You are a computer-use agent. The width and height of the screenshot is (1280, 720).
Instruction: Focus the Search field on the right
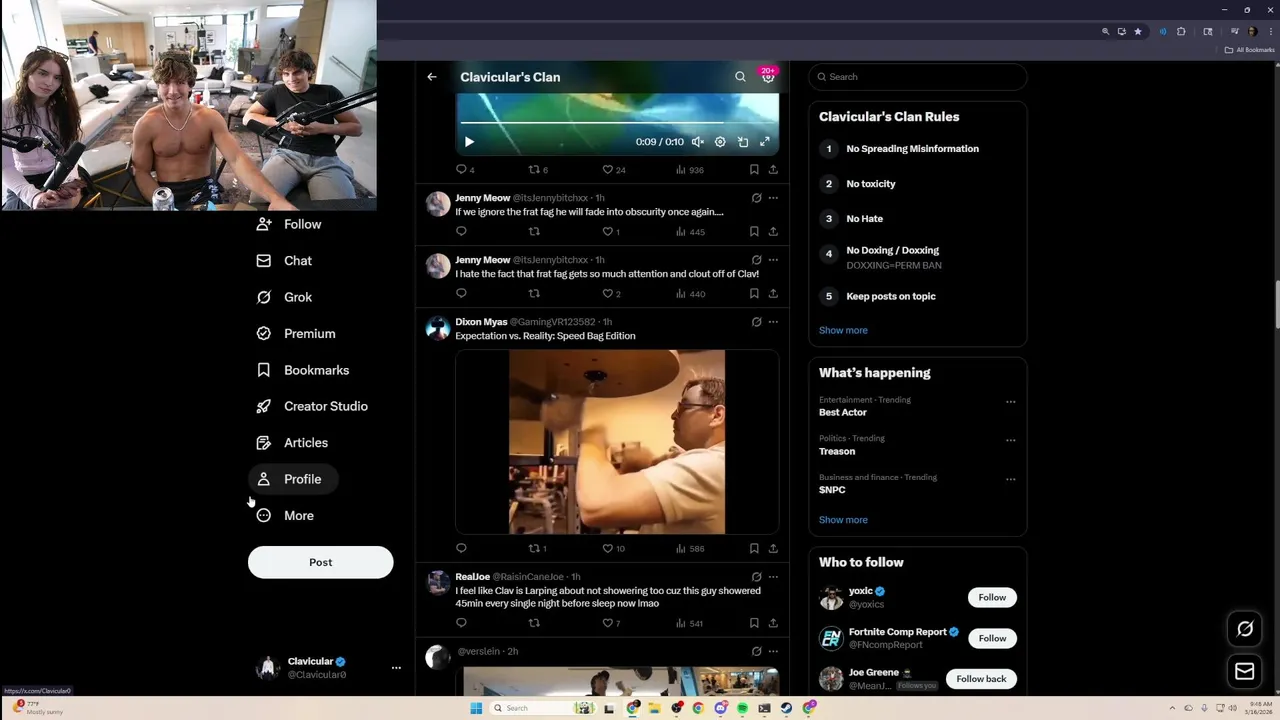tap(917, 77)
